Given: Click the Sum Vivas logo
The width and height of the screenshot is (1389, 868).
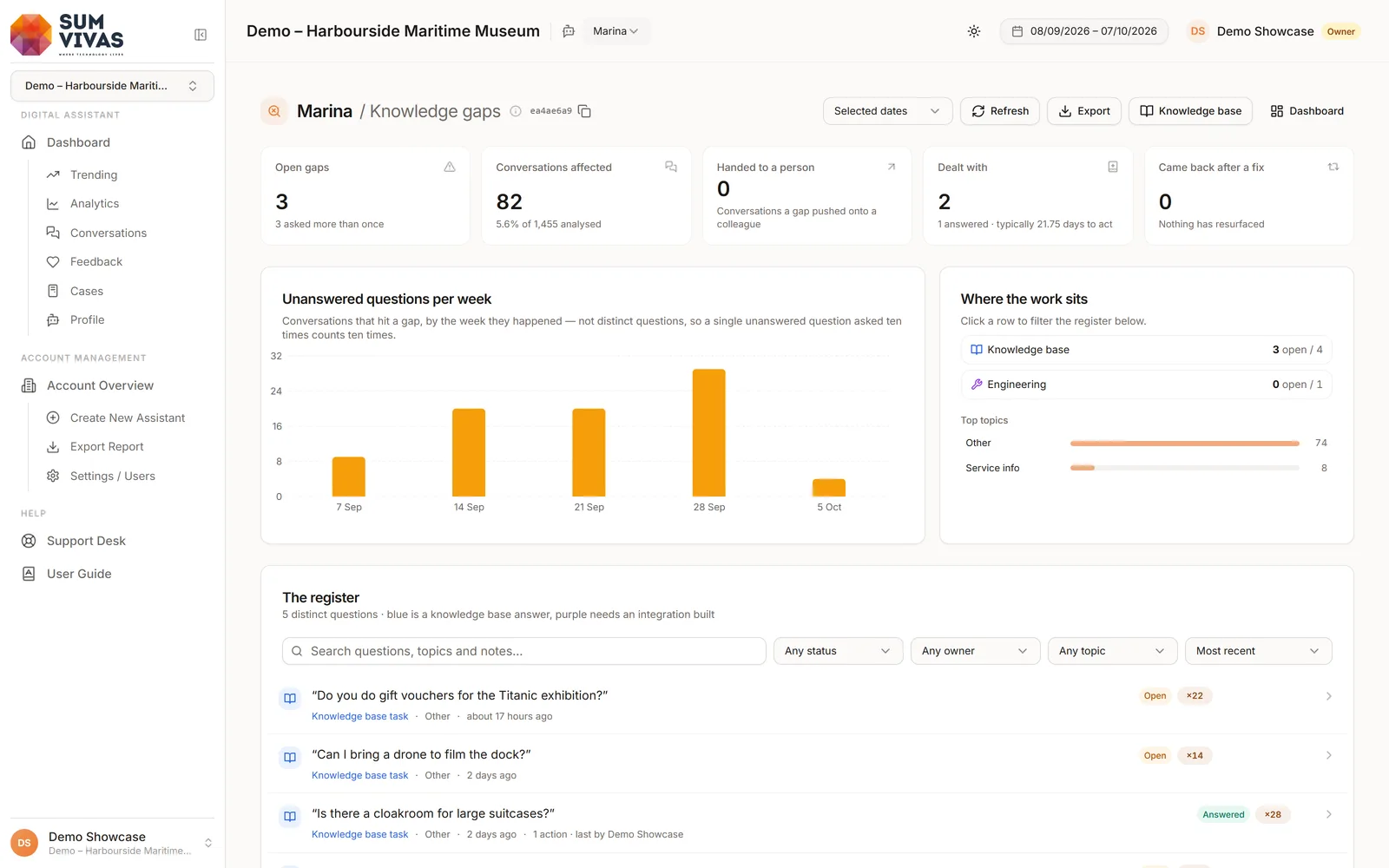Looking at the screenshot, I should (67, 35).
